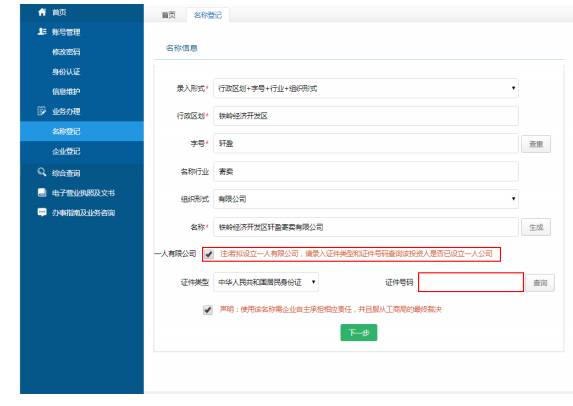Open the 组织形式 dropdown
Viewport: 573px width, 406px height.
tap(366, 199)
